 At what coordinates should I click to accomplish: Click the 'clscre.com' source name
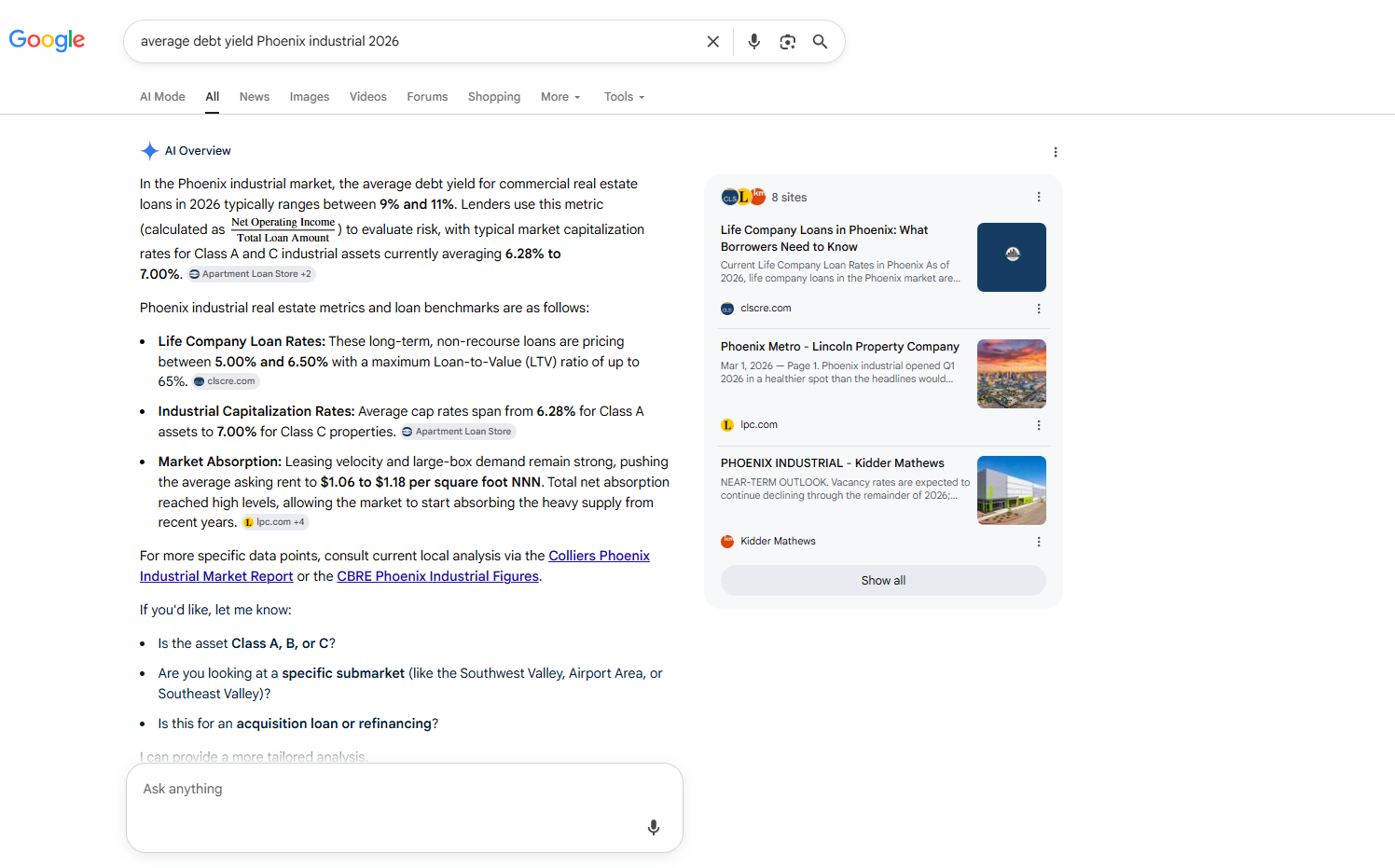point(766,309)
